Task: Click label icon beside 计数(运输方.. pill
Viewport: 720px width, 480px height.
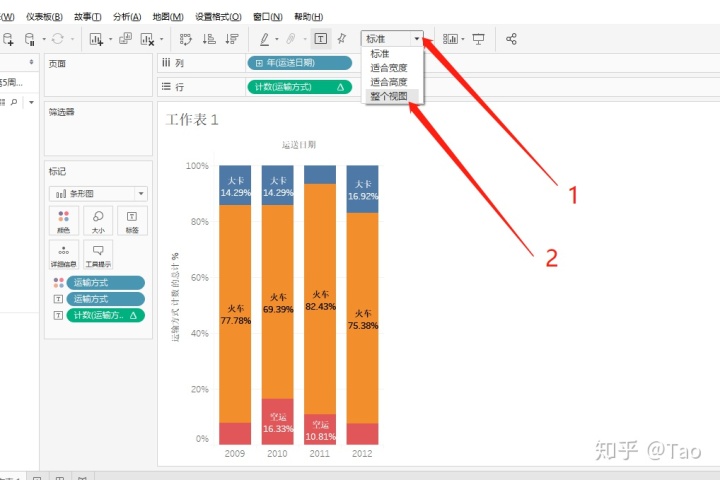Action: (x=58, y=315)
